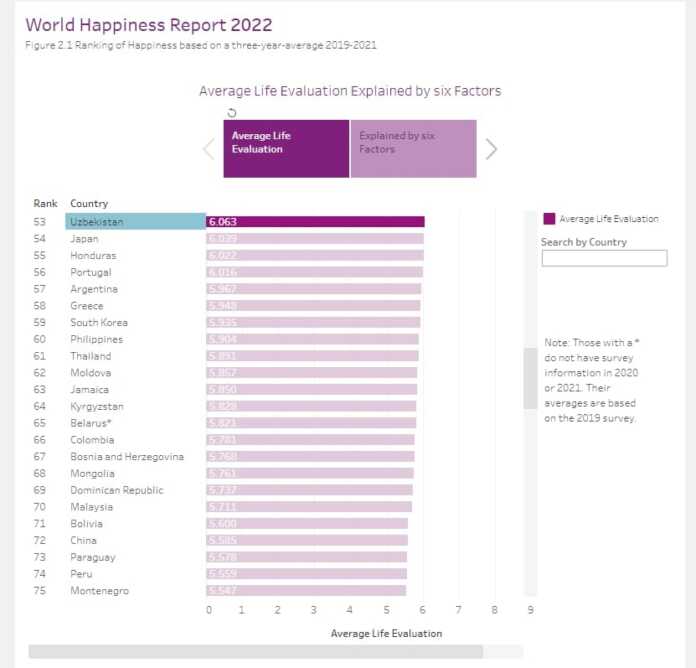
Task: Select the Average Life Evaluation tab
Action: pos(285,149)
